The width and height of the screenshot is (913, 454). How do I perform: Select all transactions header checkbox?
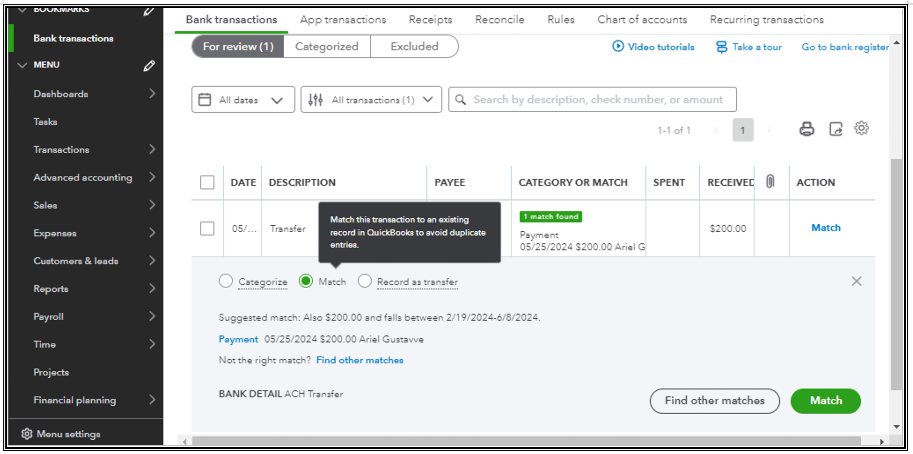[207, 182]
